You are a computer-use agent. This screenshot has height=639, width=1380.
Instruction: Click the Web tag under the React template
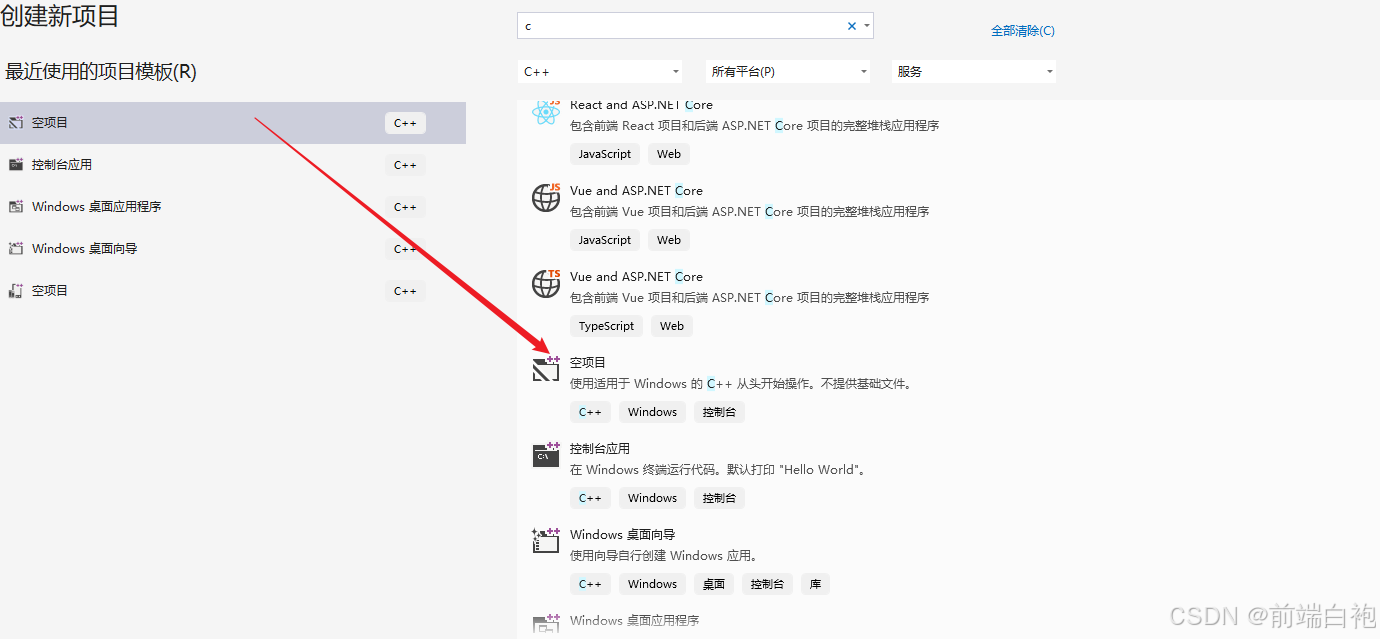coord(669,154)
